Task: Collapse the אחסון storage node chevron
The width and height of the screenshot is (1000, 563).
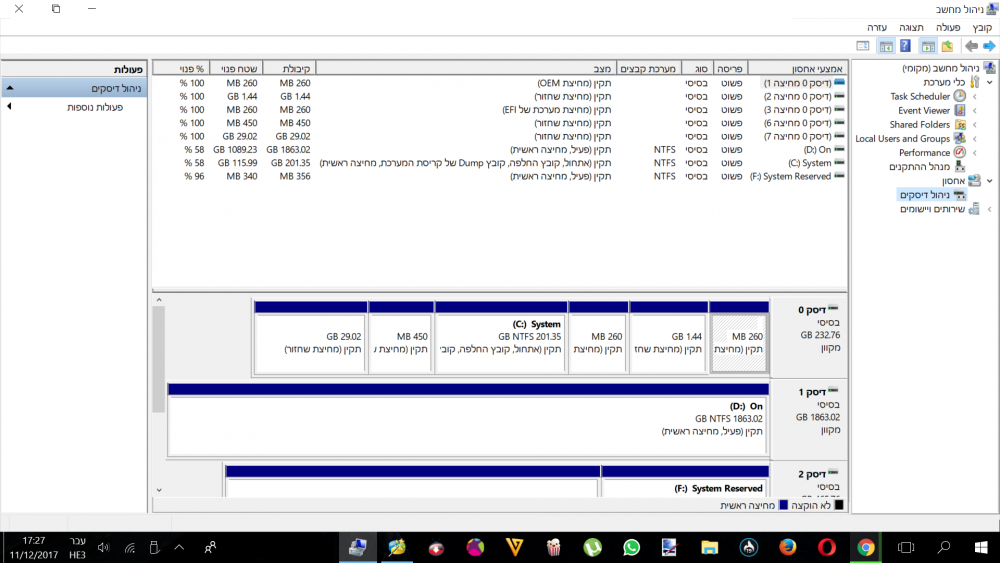Action: coord(990,180)
